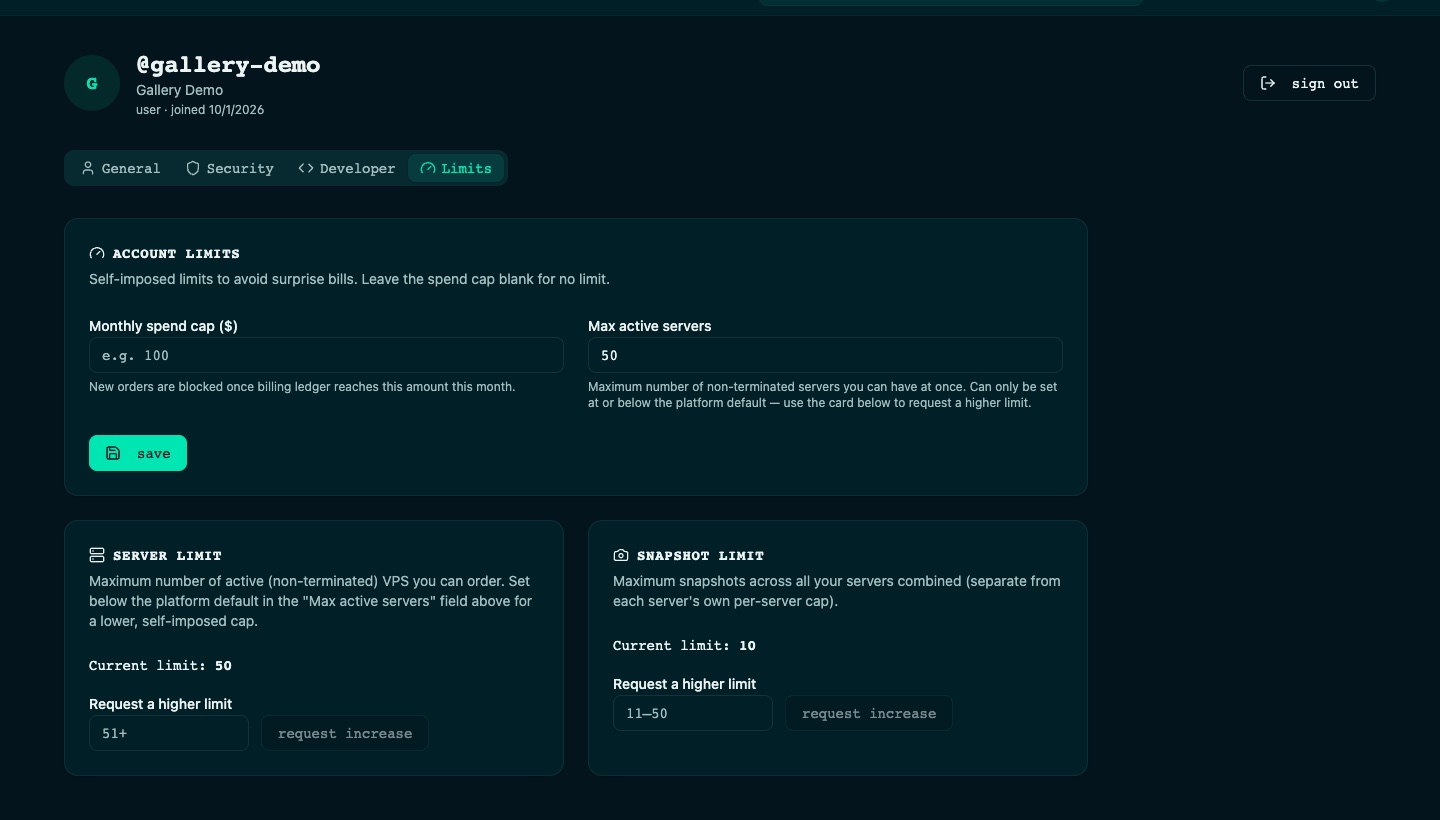The width and height of the screenshot is (1440, 820).
Task: Click the gauge icon beside Account Limits
Action: click(97, 254)
